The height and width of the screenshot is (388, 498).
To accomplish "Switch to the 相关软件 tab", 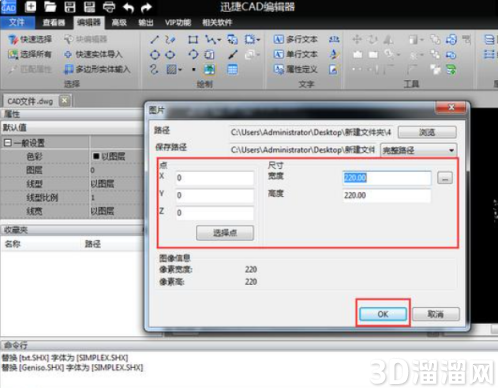I will (x=217, y=22).
